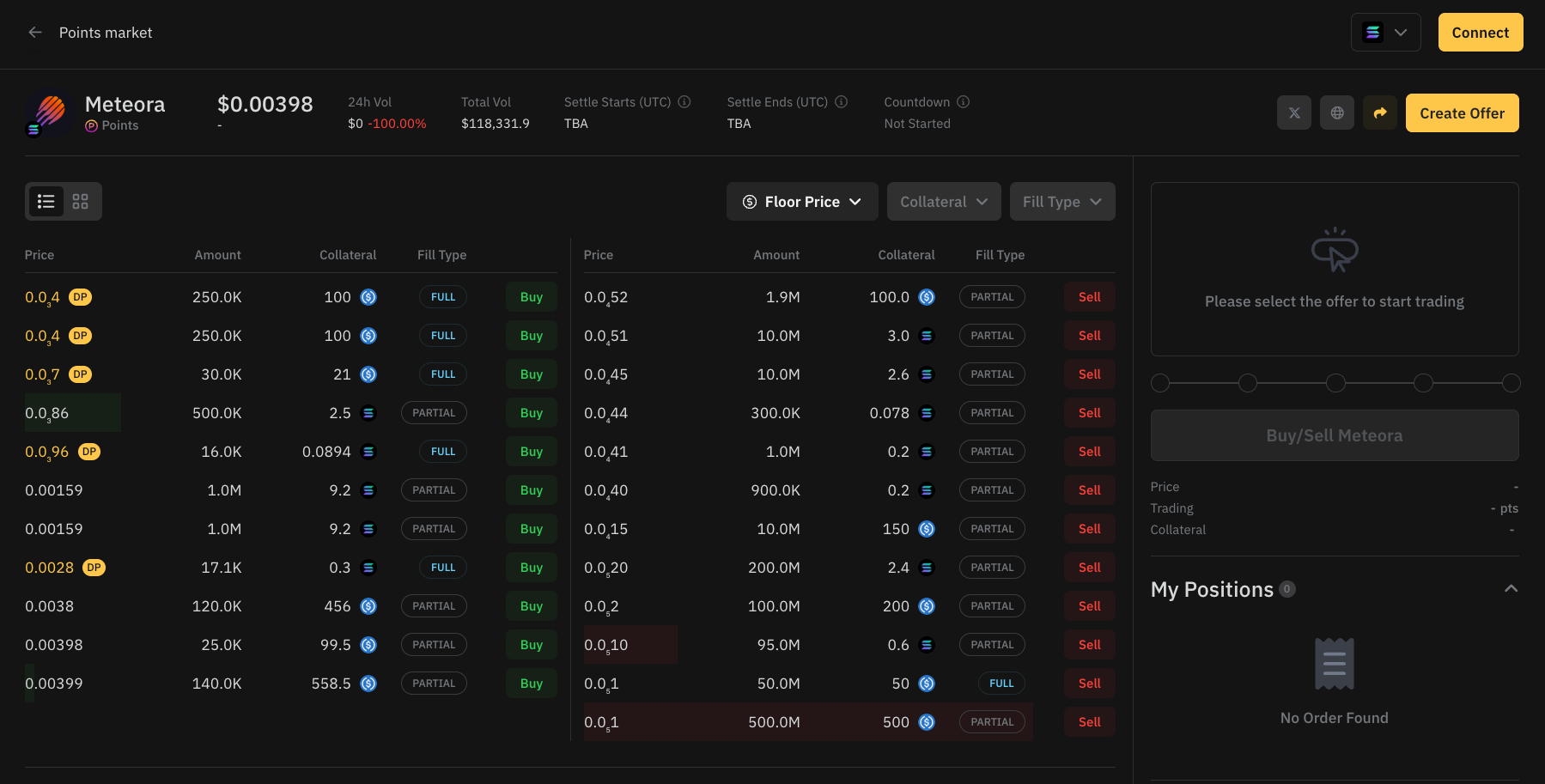The height and width of the screenshot is (784, 1545).
Task: Click info icon next to Settle Ends
Action: pyautogui.click(x=842, y=101)
